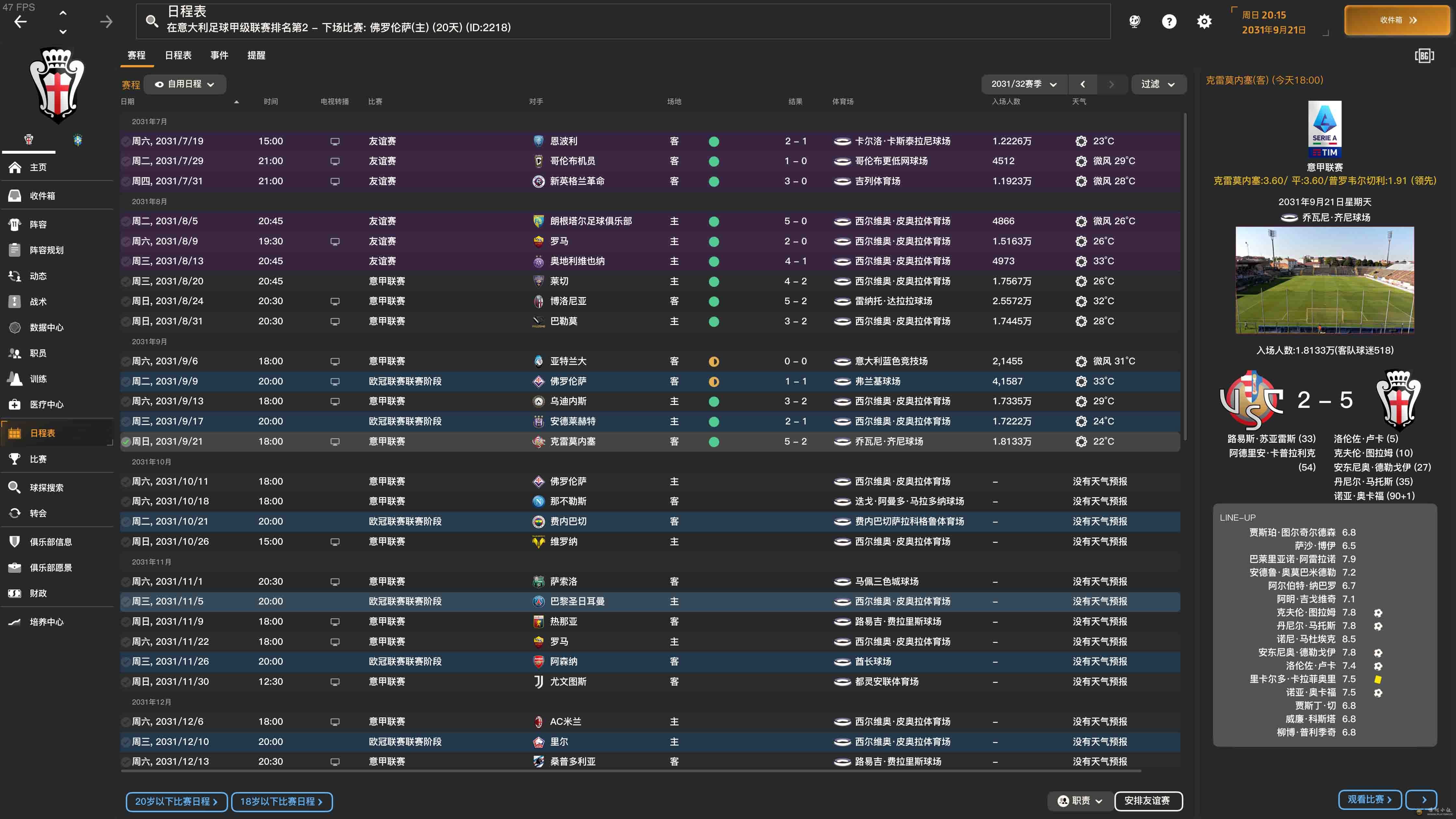
Task: Switch to the 事件 tab
Action: (219, 55)
